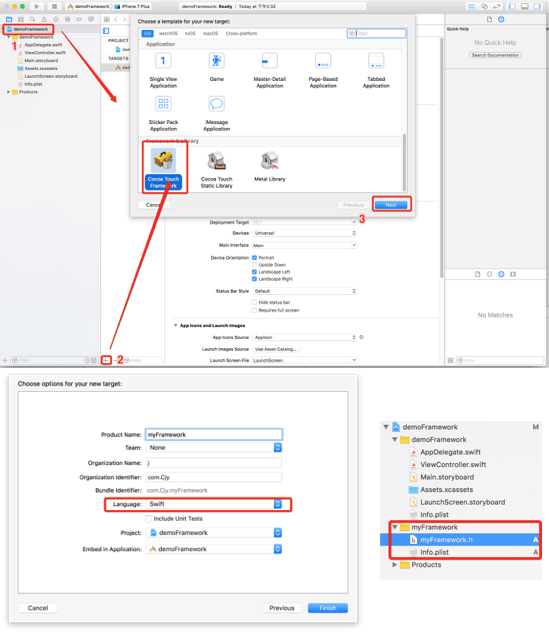Open the File inspector page icon
Image resolution: width=549 pixels, height=633 pixels.
489,19
